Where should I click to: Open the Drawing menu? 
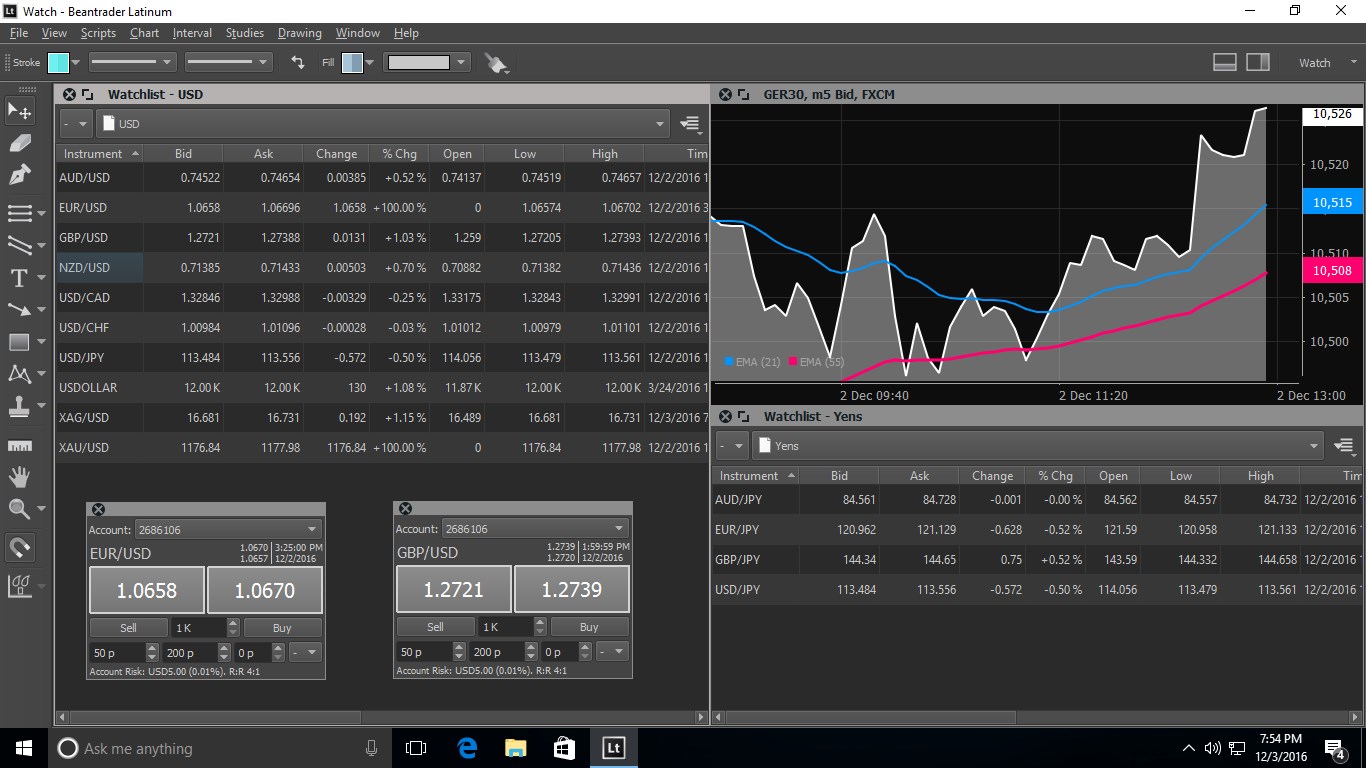[x=300, y=33]
